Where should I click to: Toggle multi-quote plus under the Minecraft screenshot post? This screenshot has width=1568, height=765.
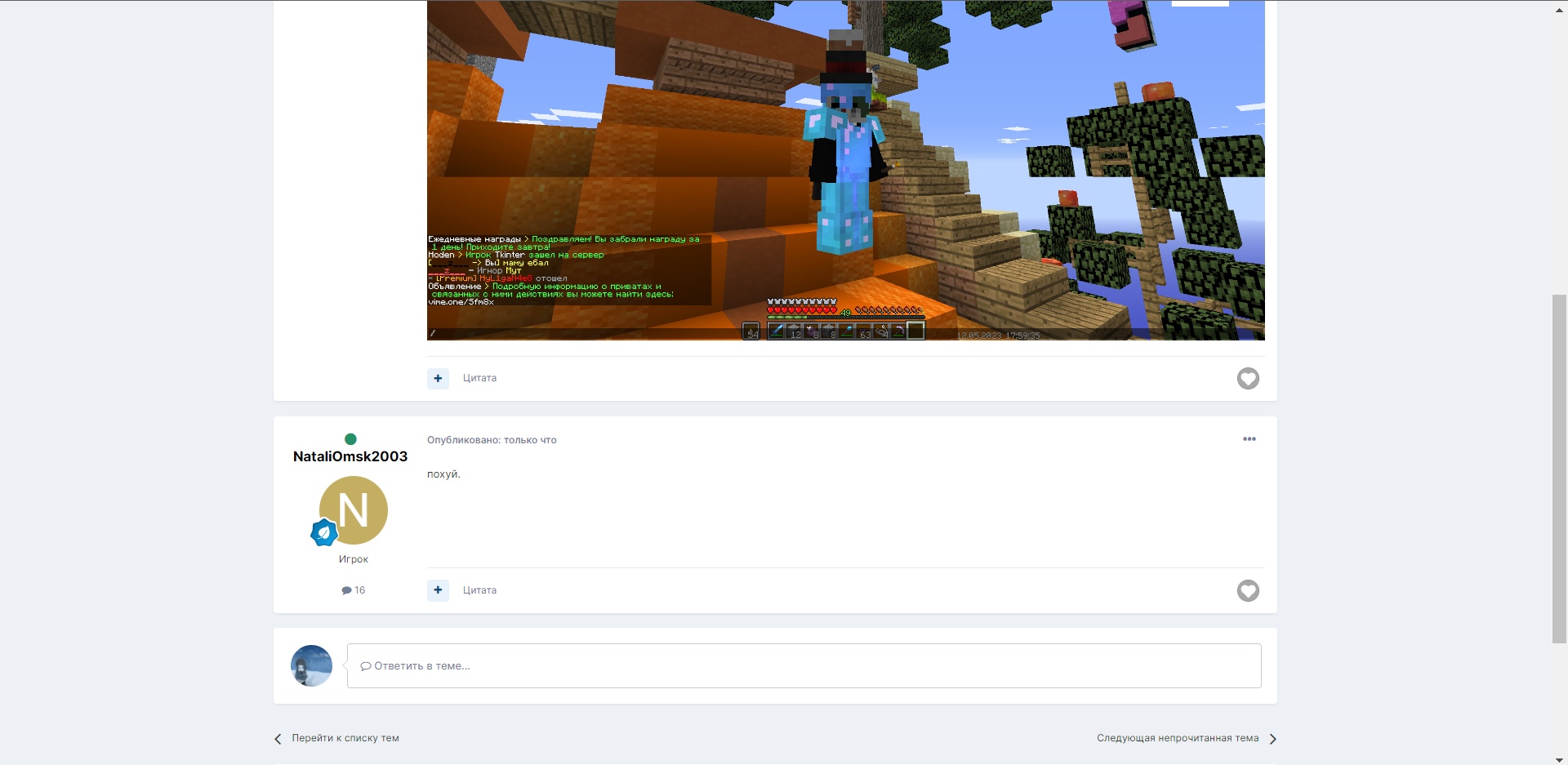tap(438, 378)
